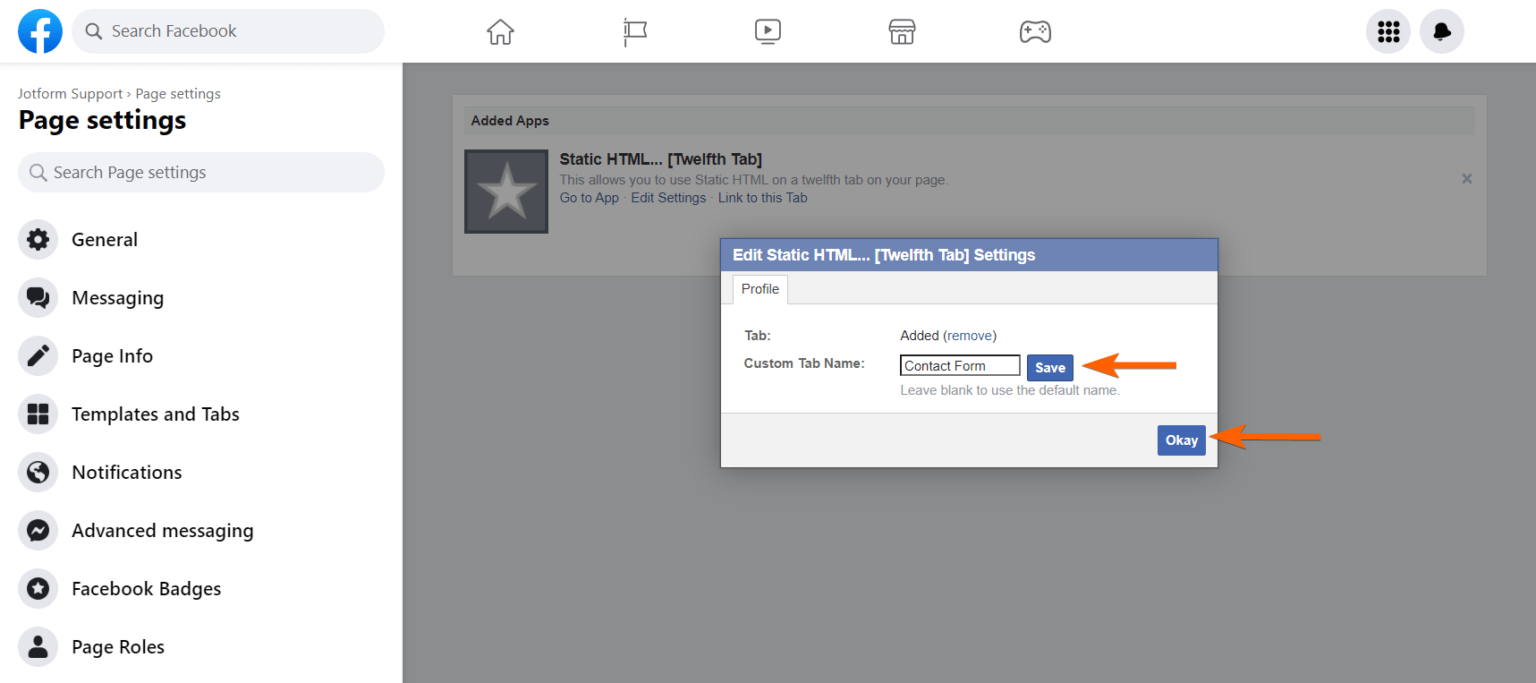Switch to the Profile tab
Image resolution: width=1536 pixels, height=683 pixels.
pyautogui.click(x=759, y=289)
